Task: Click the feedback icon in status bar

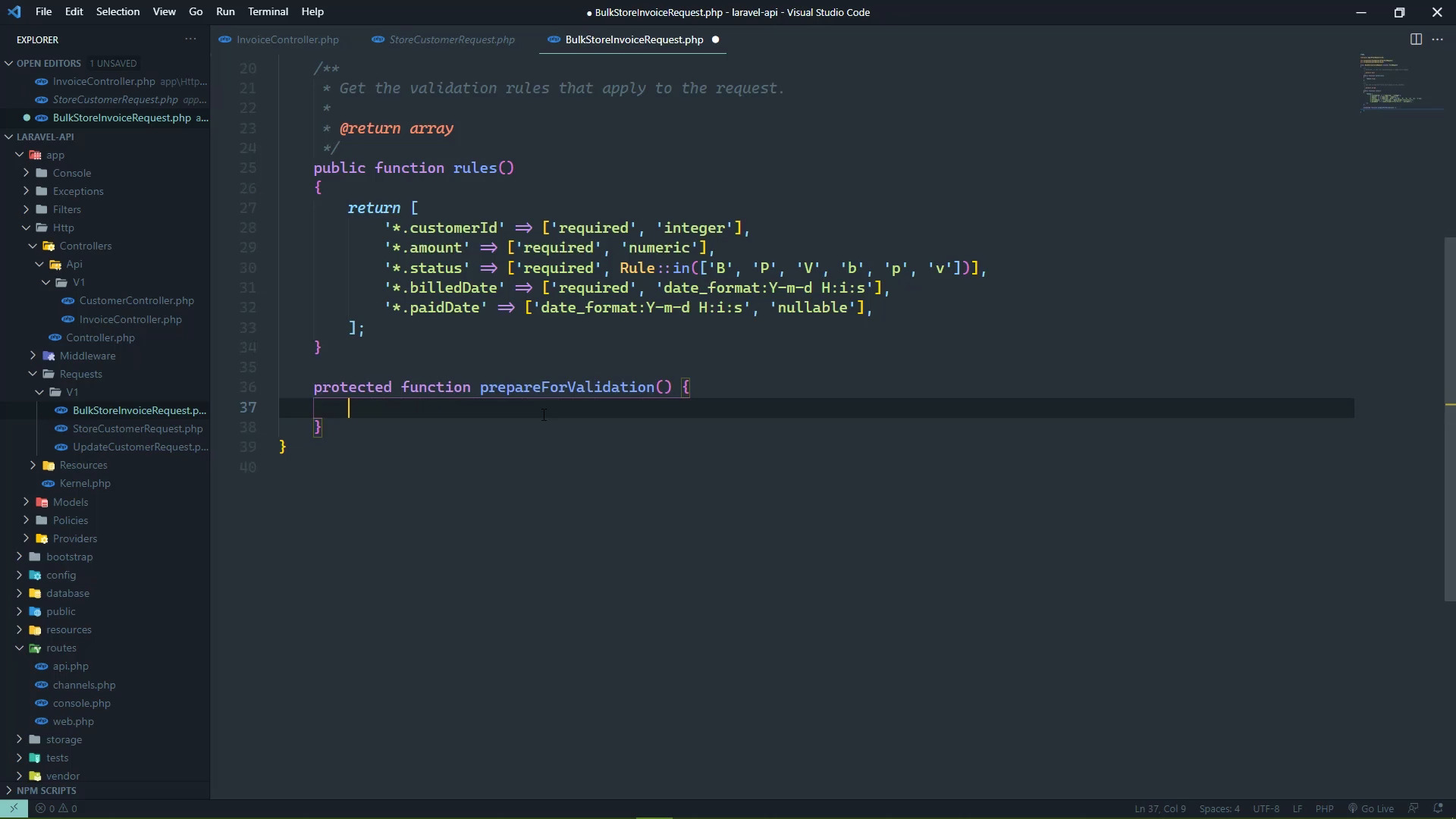Action: tap(1414, 808)
